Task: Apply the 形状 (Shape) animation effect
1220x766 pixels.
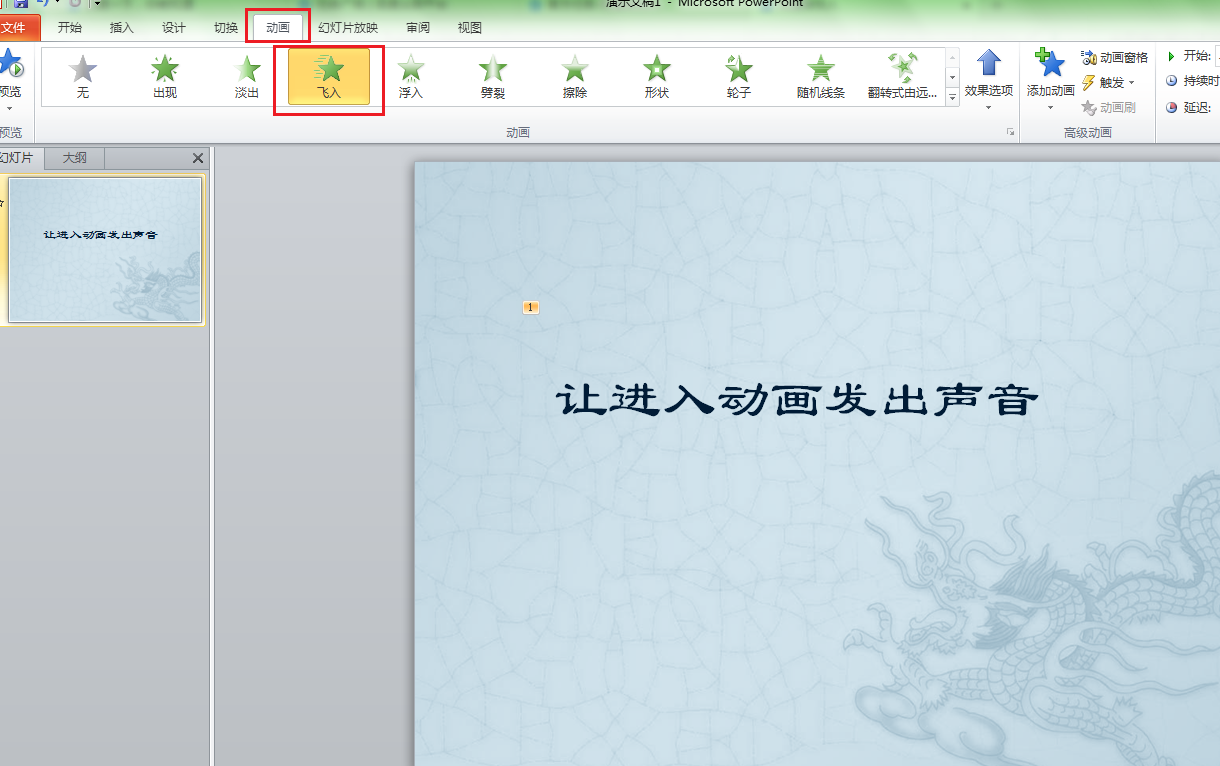Action: point(655,77)
